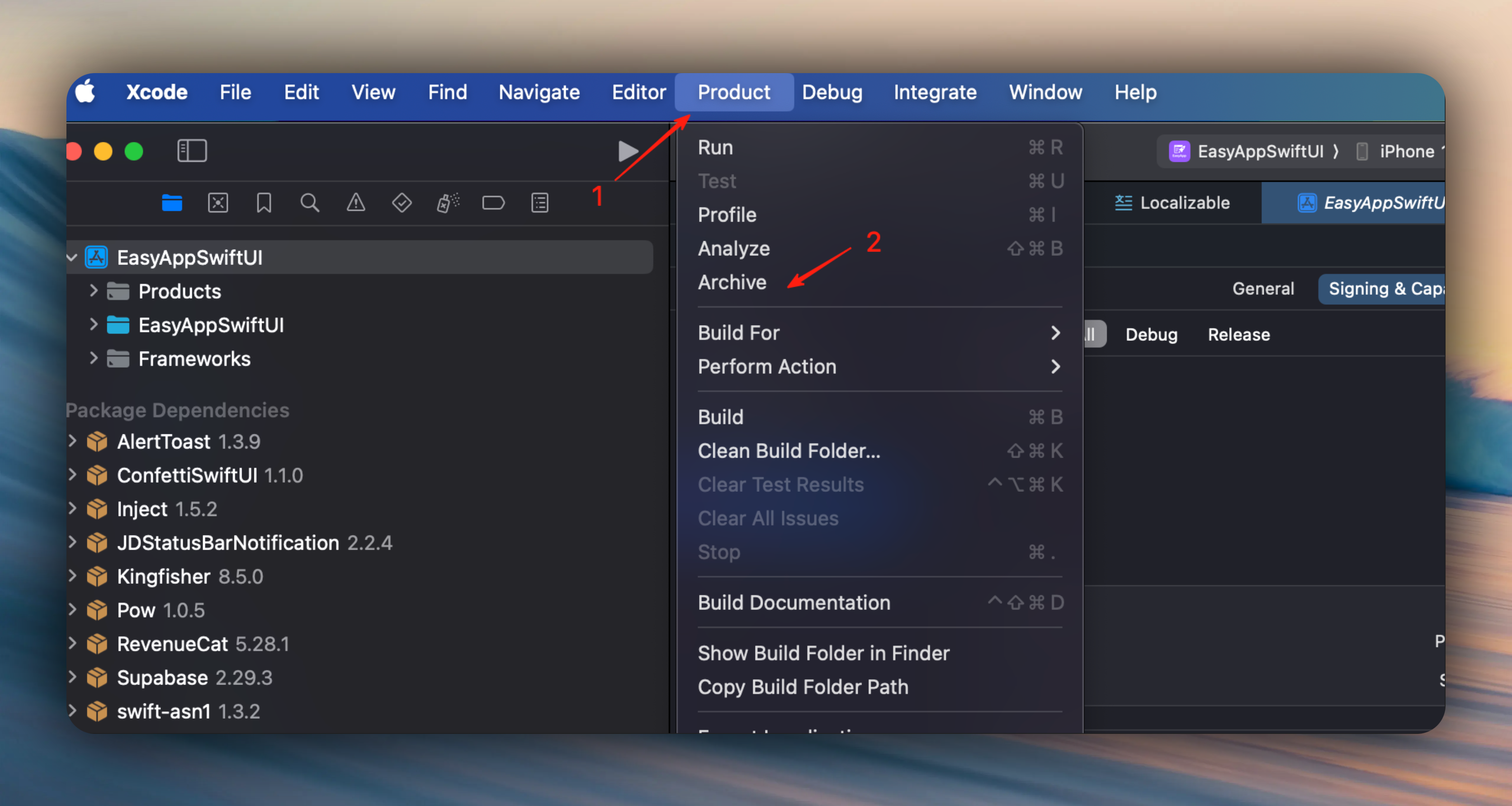Show the breakpoint navigator icon
1512x806 pixels.
pos(493,203)
